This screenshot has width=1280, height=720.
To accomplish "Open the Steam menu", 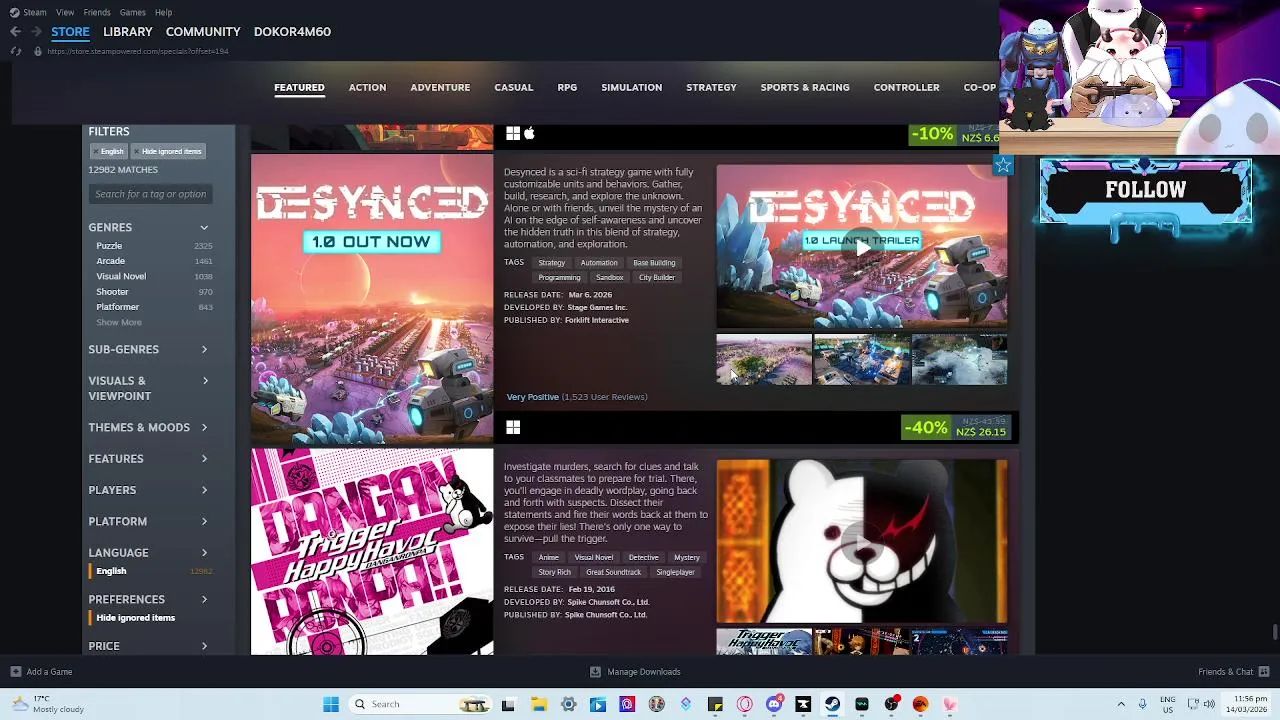I will pyautogui.click(x=28, y=12).
